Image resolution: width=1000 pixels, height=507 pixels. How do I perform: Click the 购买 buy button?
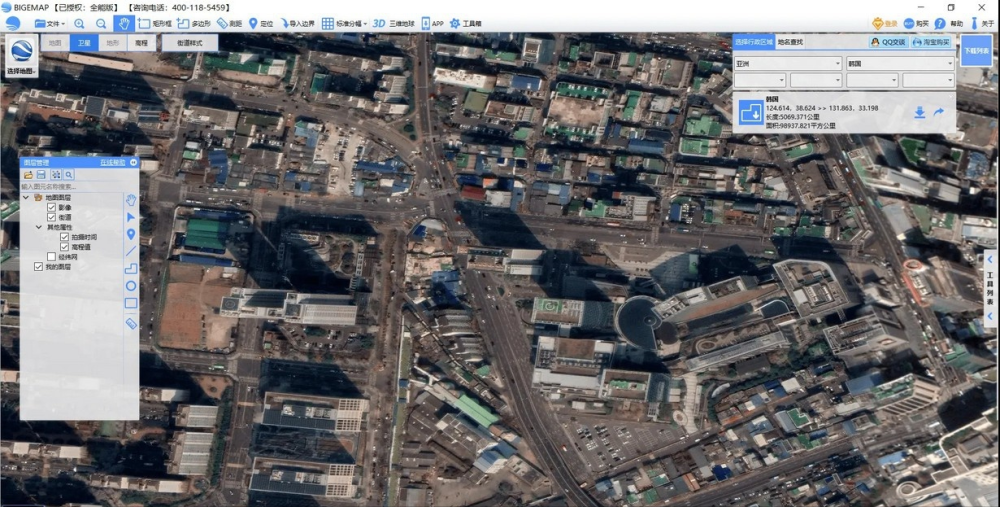[916, 24]
